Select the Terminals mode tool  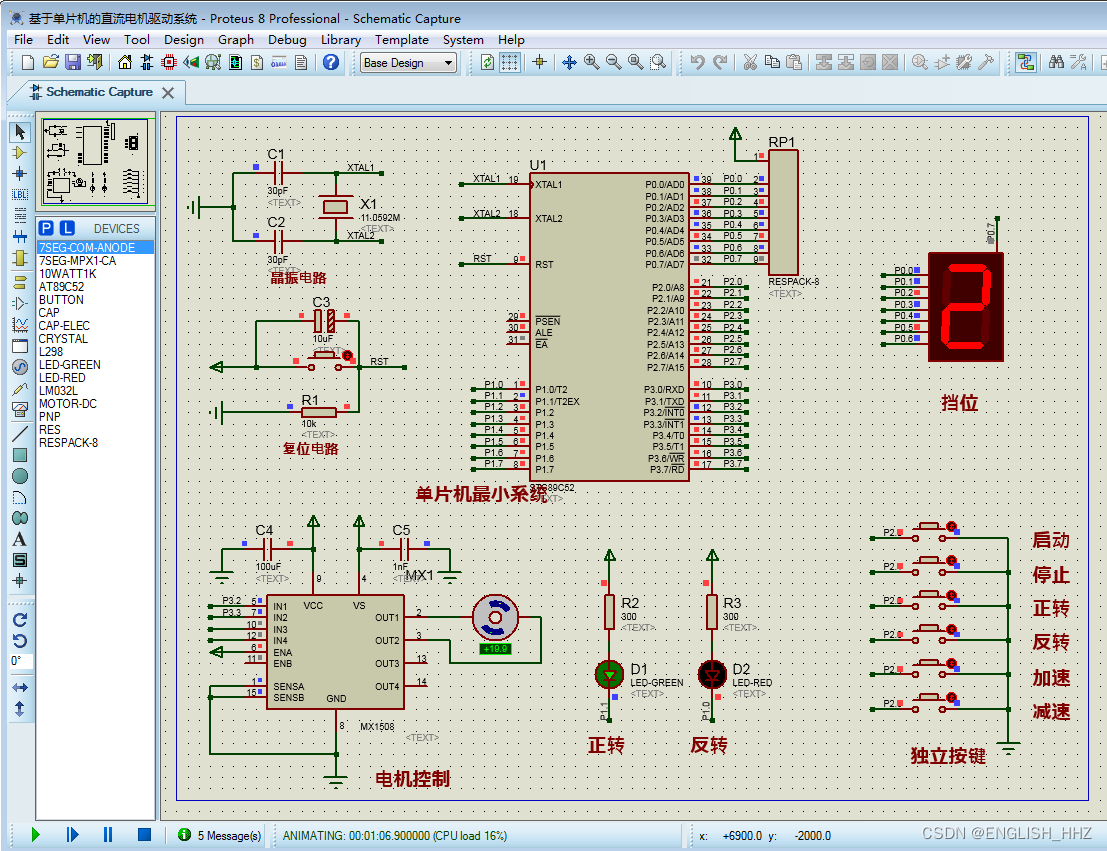(20, 282)
